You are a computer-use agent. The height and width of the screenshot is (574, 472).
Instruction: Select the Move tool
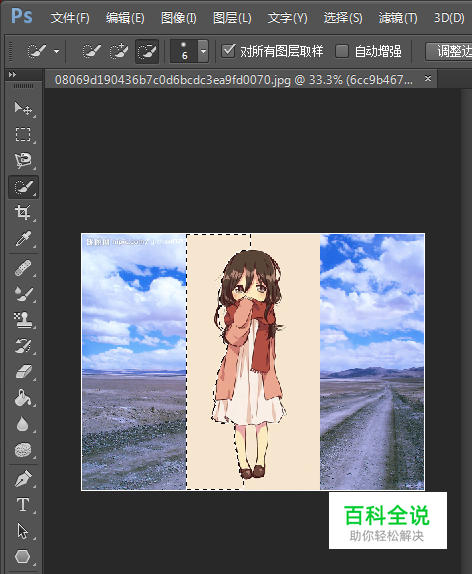point(23,108)
